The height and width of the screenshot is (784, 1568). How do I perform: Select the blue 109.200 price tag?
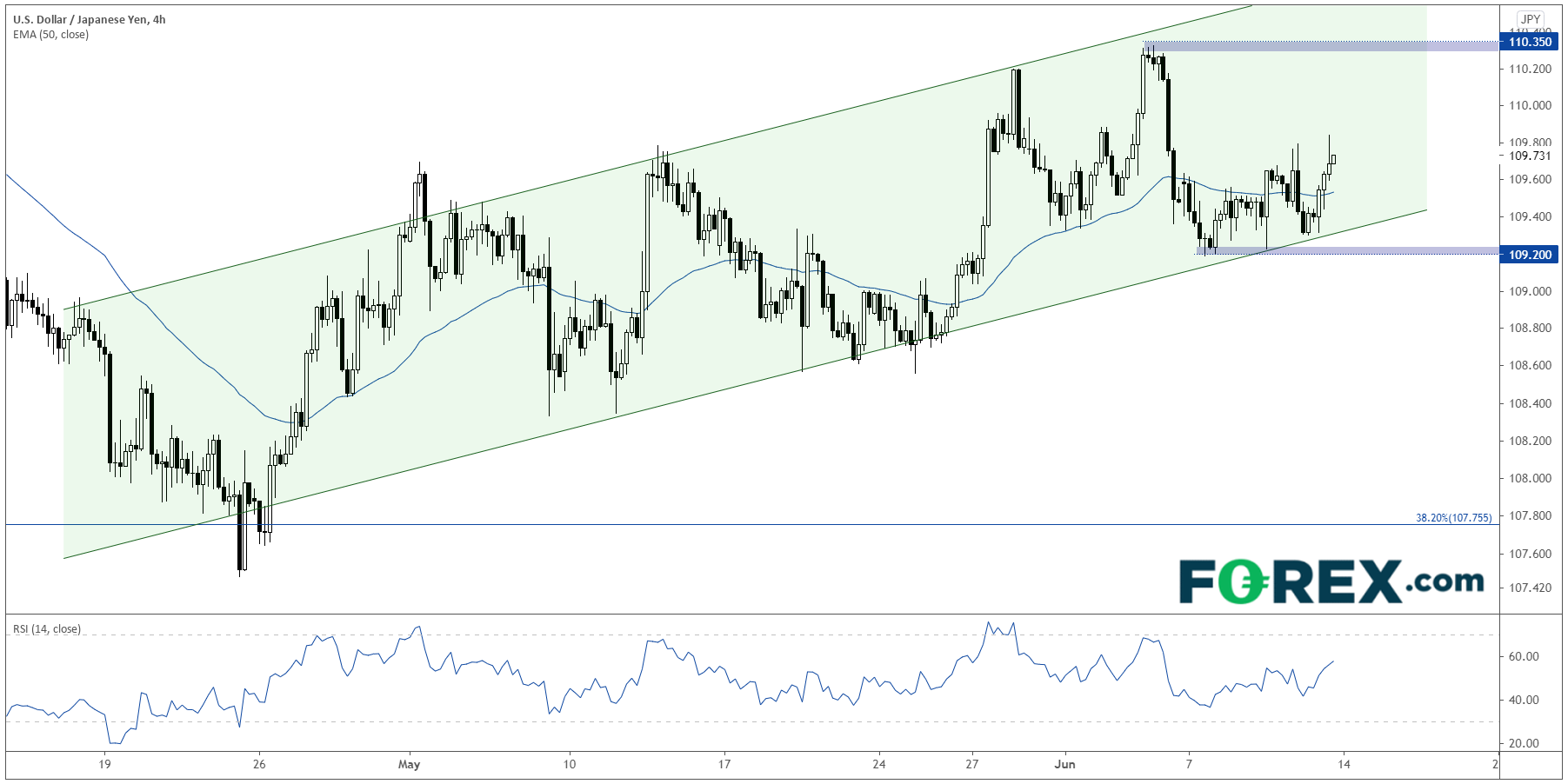pos(1530,255)
